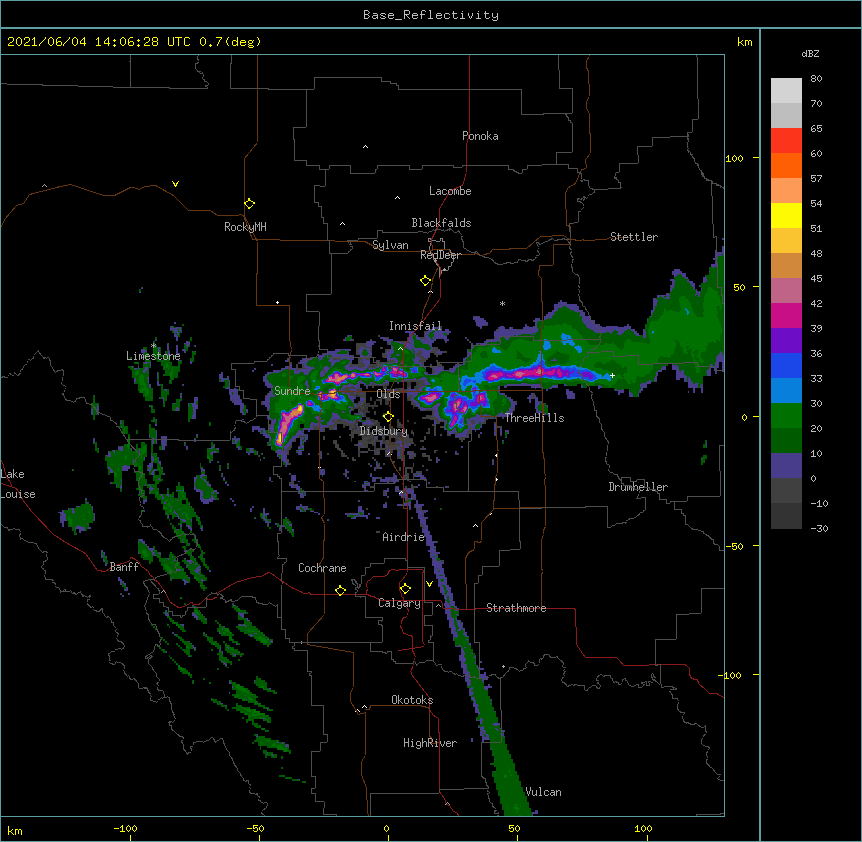Click the RockyMH label
The image size is (862, 842).
(x=245, y=227)
